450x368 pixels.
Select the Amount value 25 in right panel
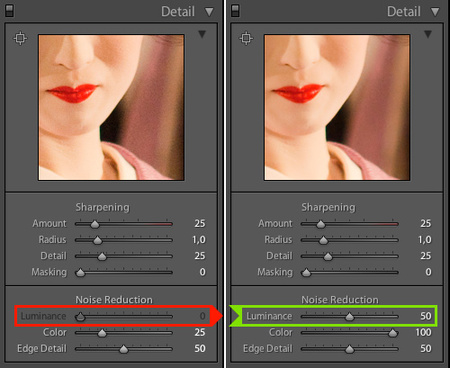tap(426, 223)
